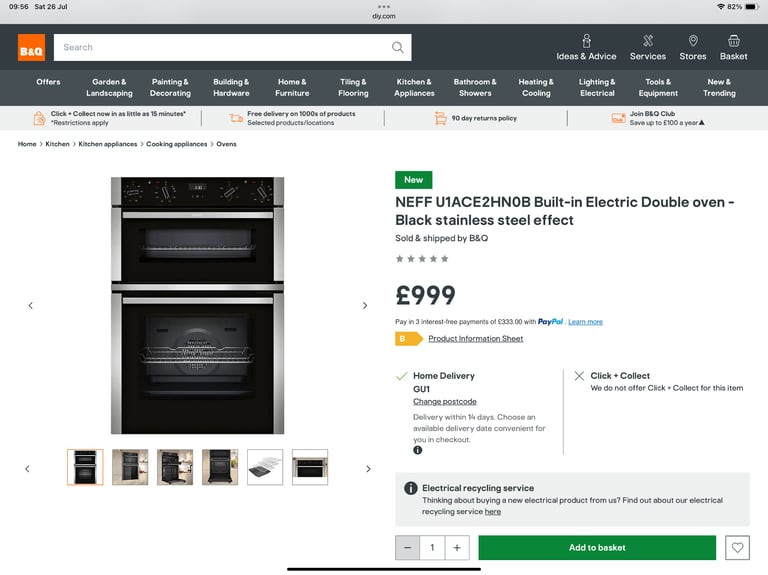Viewport: 768px width, 575px height.
Task: Open Heating & Cooling menu
Action: tap(536, 87)
